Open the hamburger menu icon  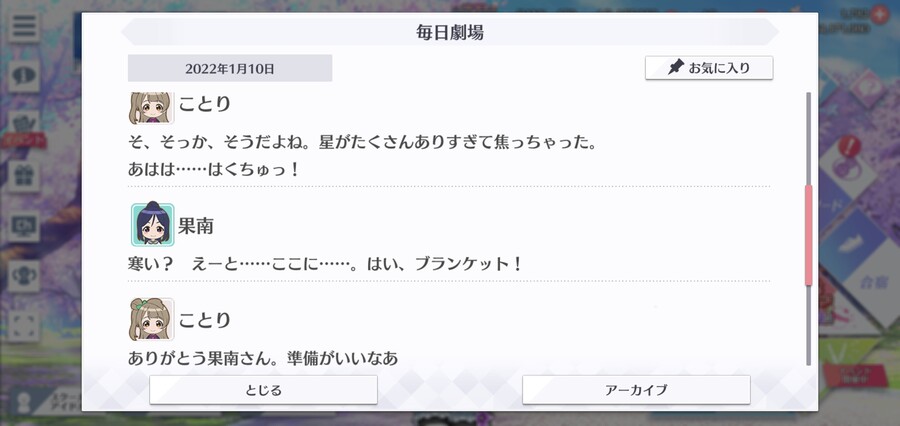tap(24, 26)
